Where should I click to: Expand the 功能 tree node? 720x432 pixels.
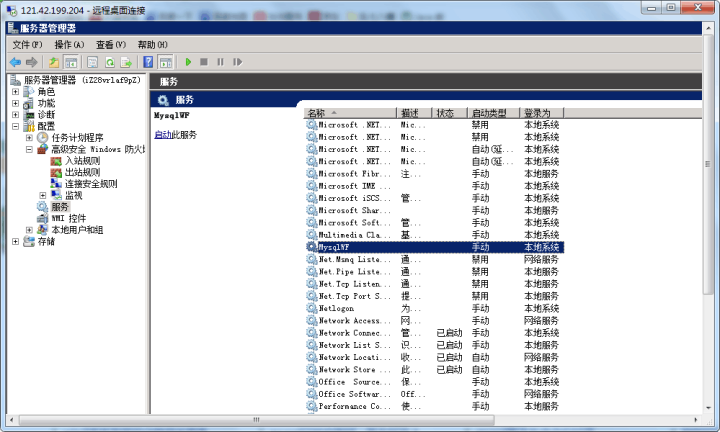[x=15, y=103]
